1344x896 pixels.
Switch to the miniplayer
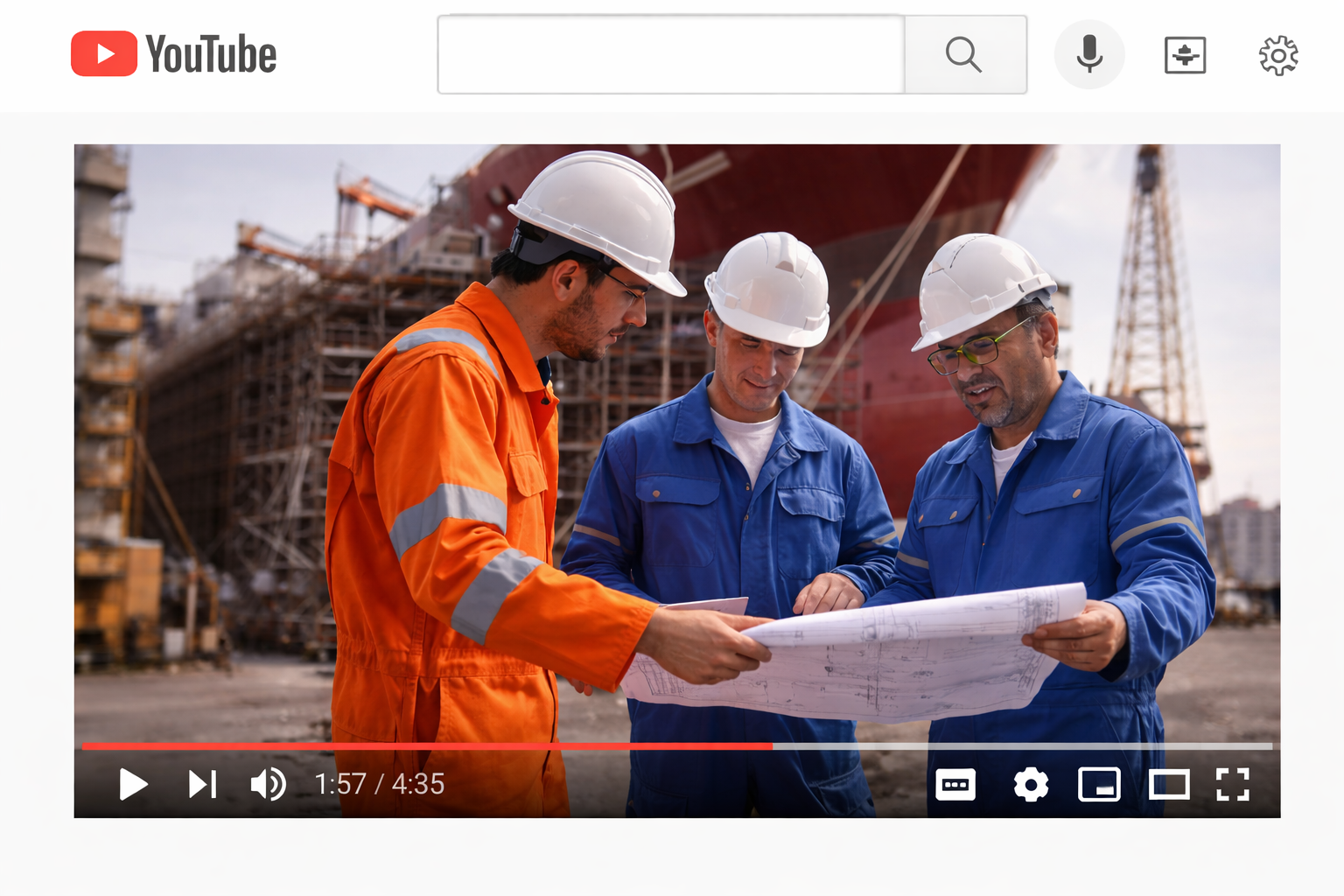[x=1099, y=785]
